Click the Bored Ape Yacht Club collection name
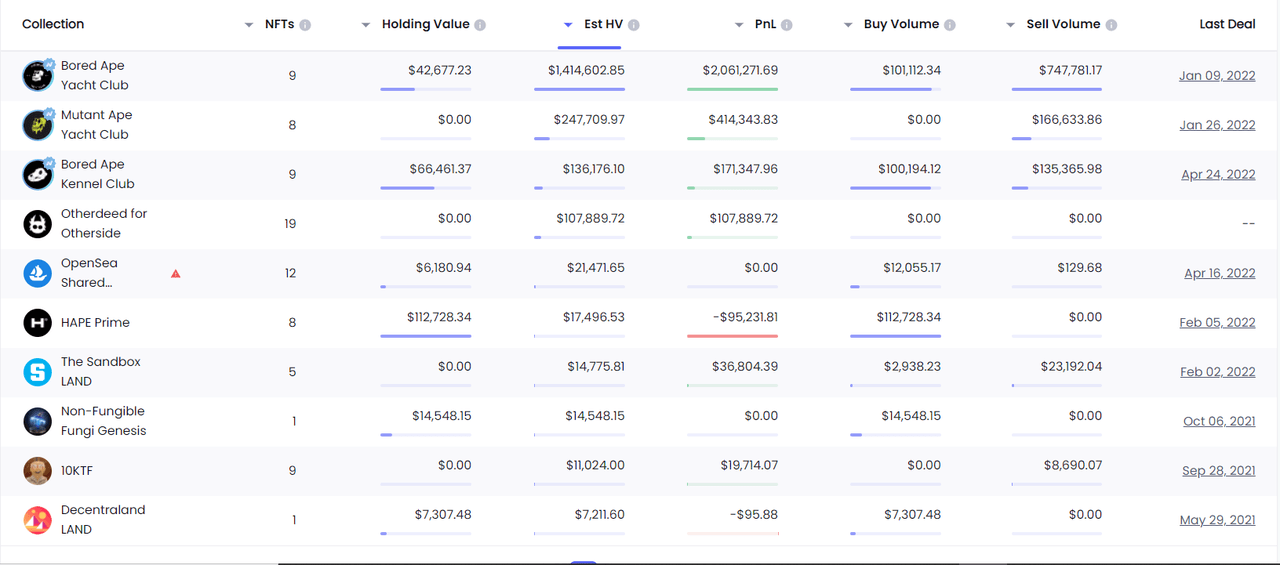 click(94, 75)
